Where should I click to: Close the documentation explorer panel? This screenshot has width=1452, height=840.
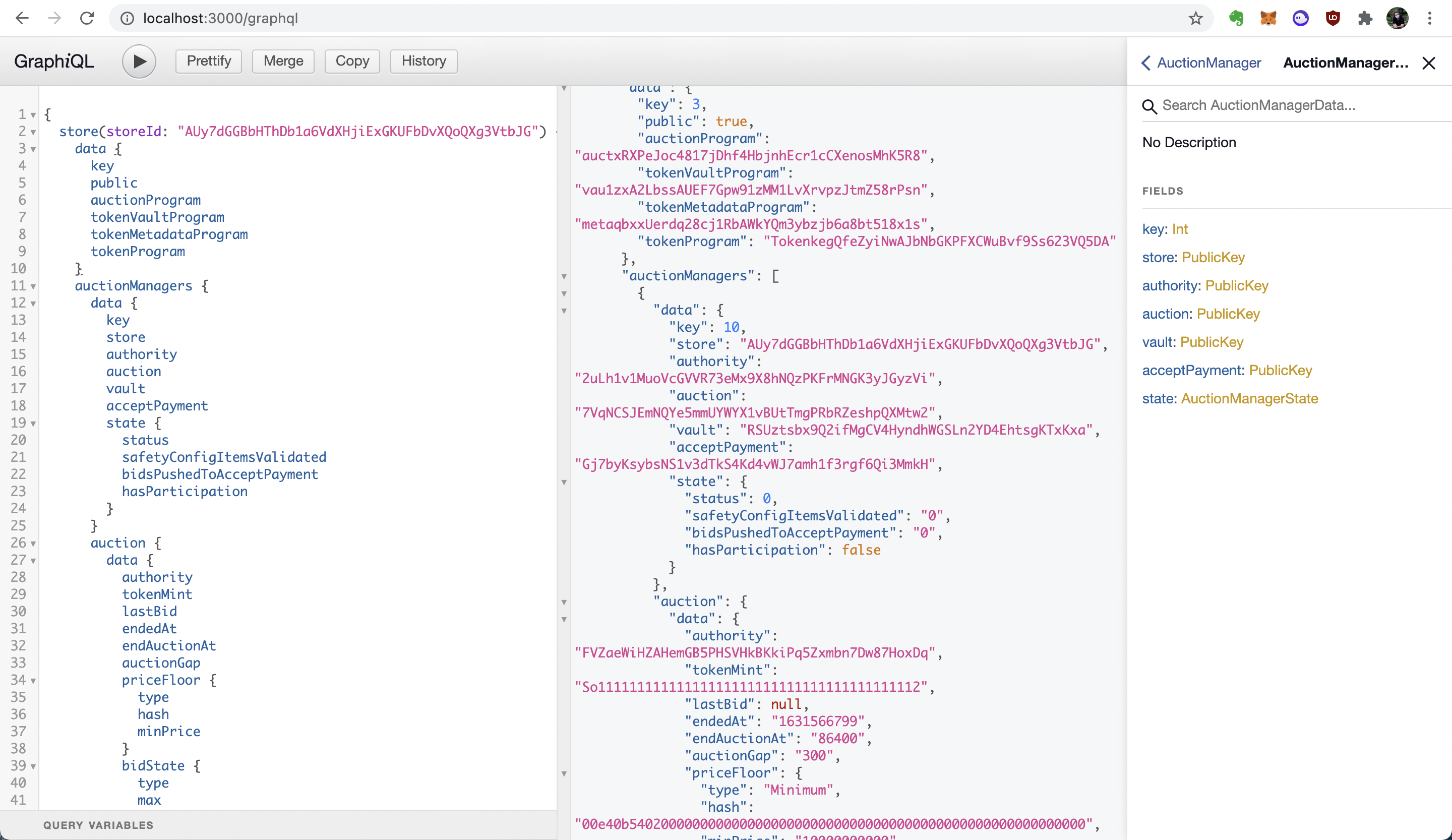1429,63
